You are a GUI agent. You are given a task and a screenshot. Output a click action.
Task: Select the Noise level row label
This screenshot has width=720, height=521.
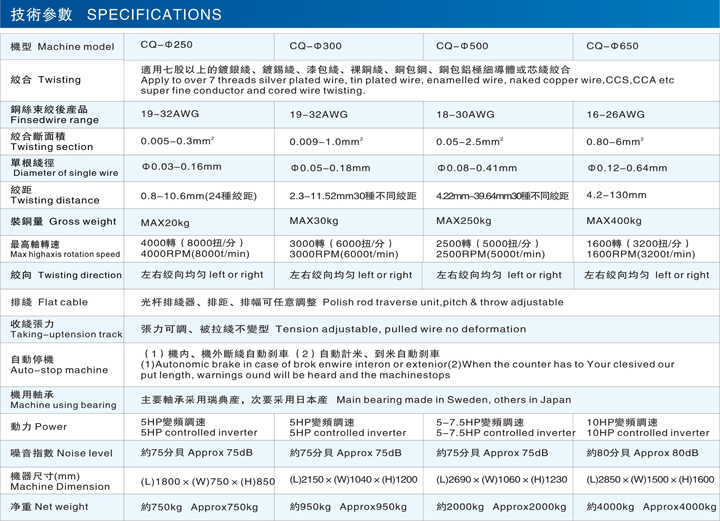click(61, 453)
